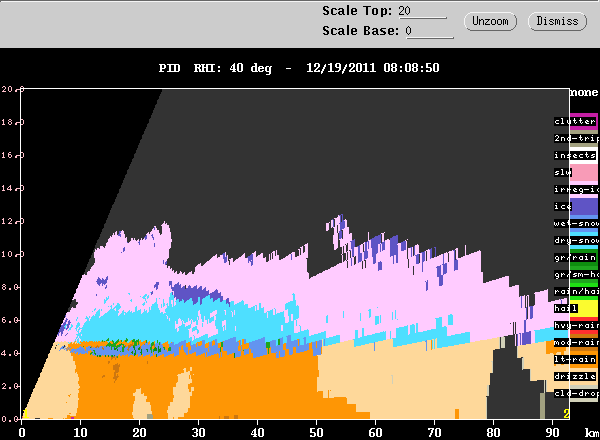Click the 50 km range axis label
Screen dimensions: 600x440
point(316,432)
